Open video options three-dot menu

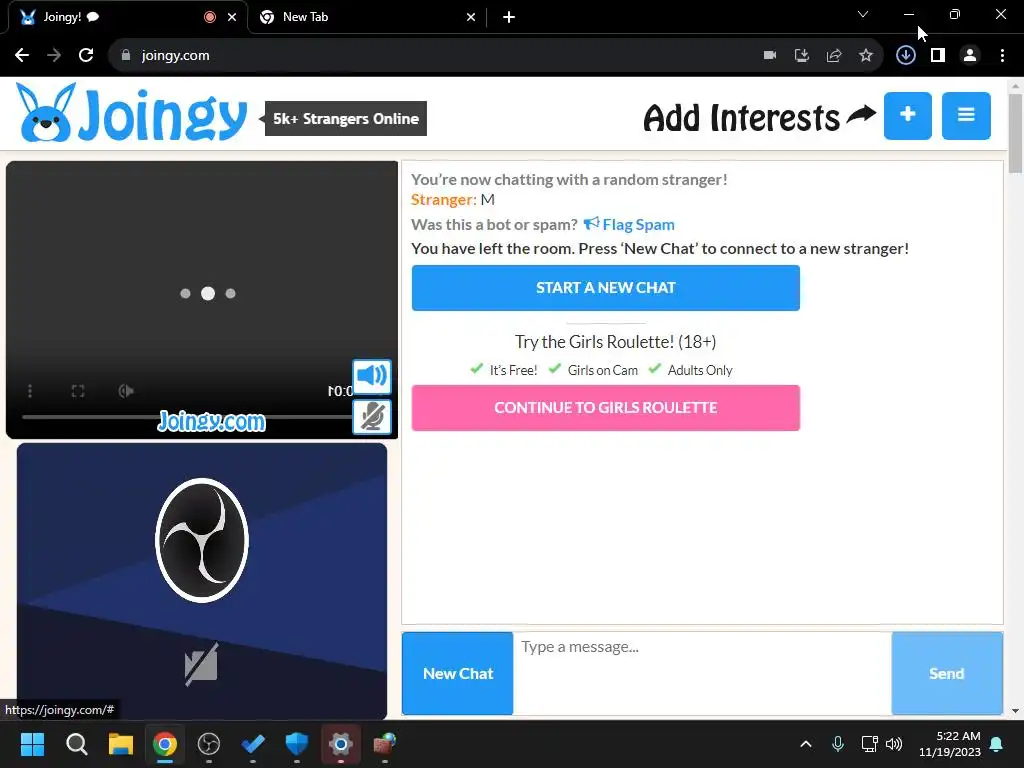[30, 391]
